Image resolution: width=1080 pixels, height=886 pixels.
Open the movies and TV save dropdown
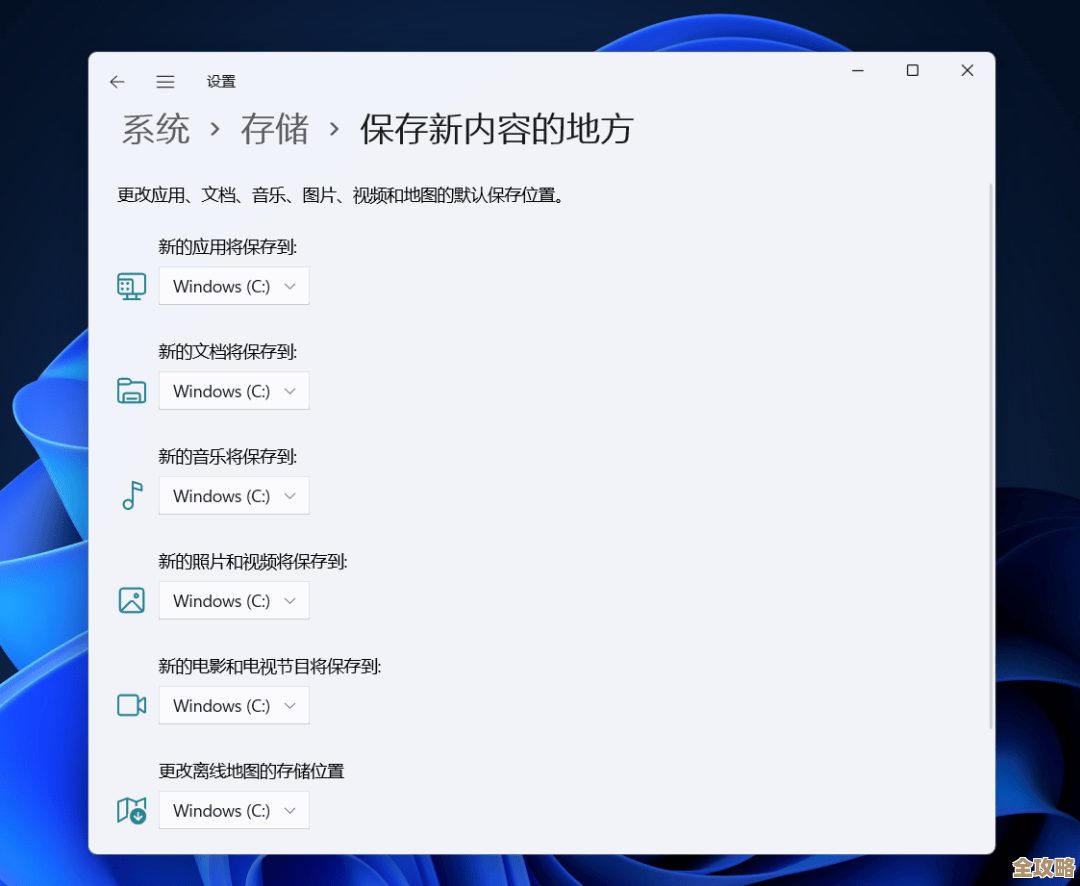pos(233,705)
